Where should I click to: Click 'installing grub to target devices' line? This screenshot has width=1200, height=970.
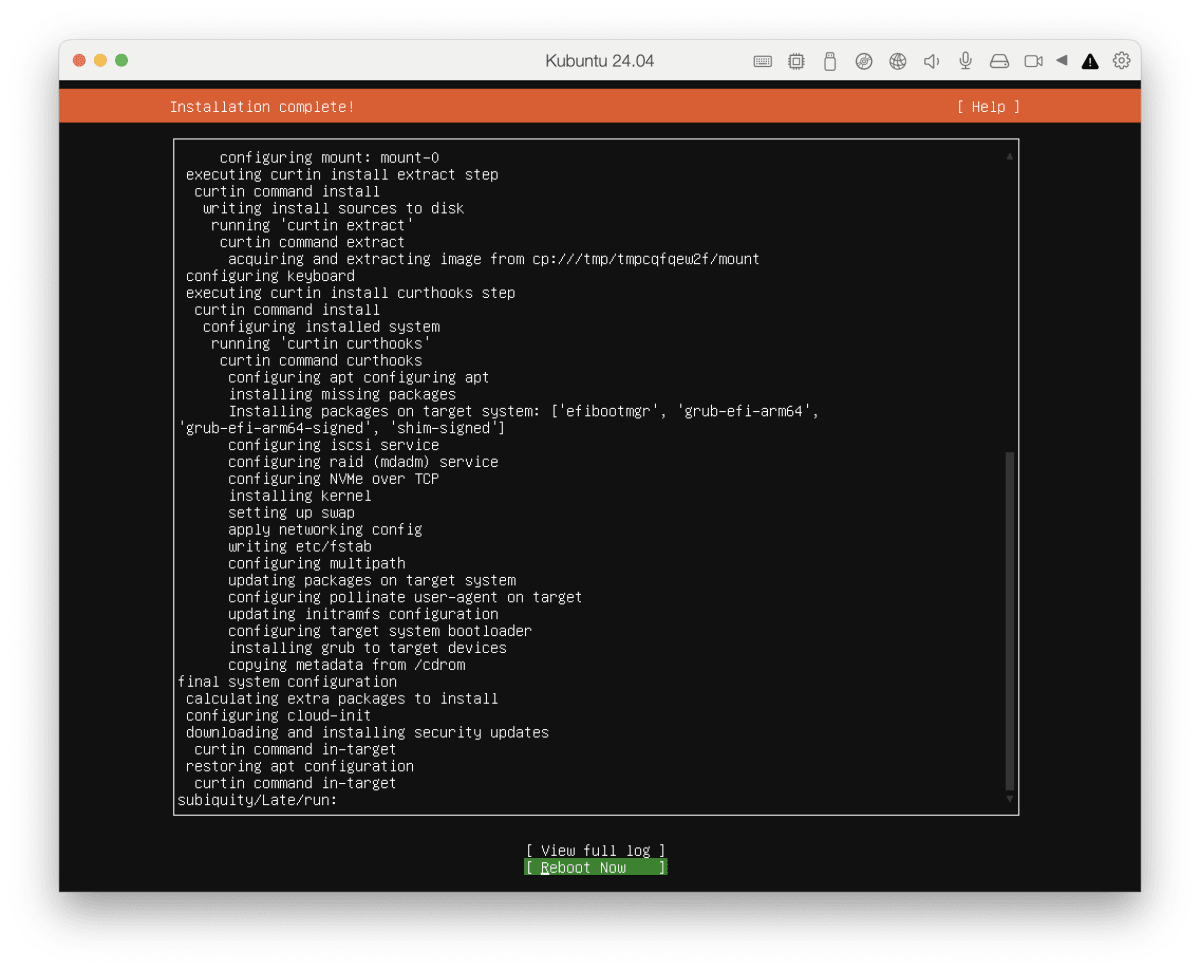pyautogui.click(x=367, y=648)
